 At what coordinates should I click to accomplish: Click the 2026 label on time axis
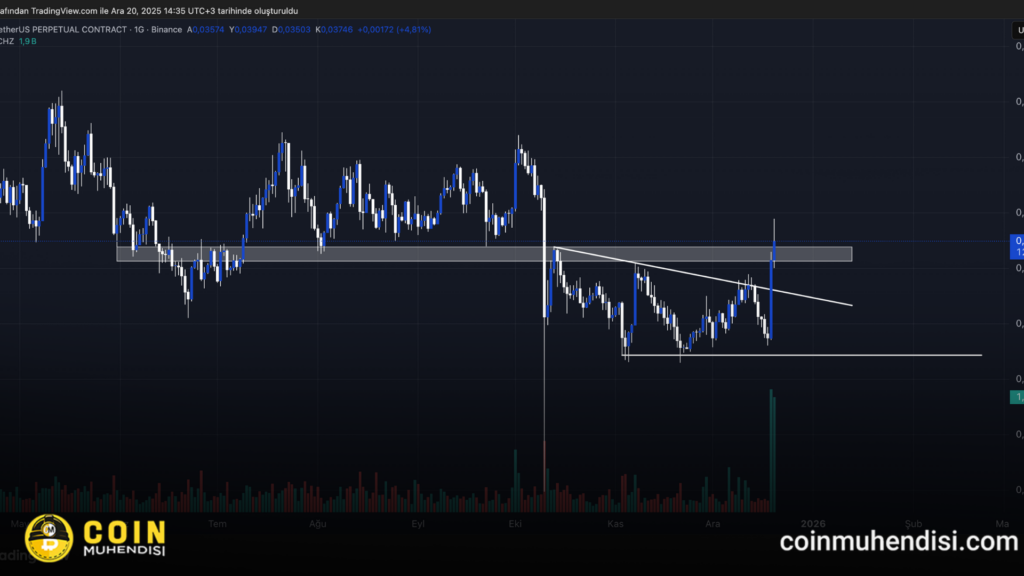click(x=814, y=523)
